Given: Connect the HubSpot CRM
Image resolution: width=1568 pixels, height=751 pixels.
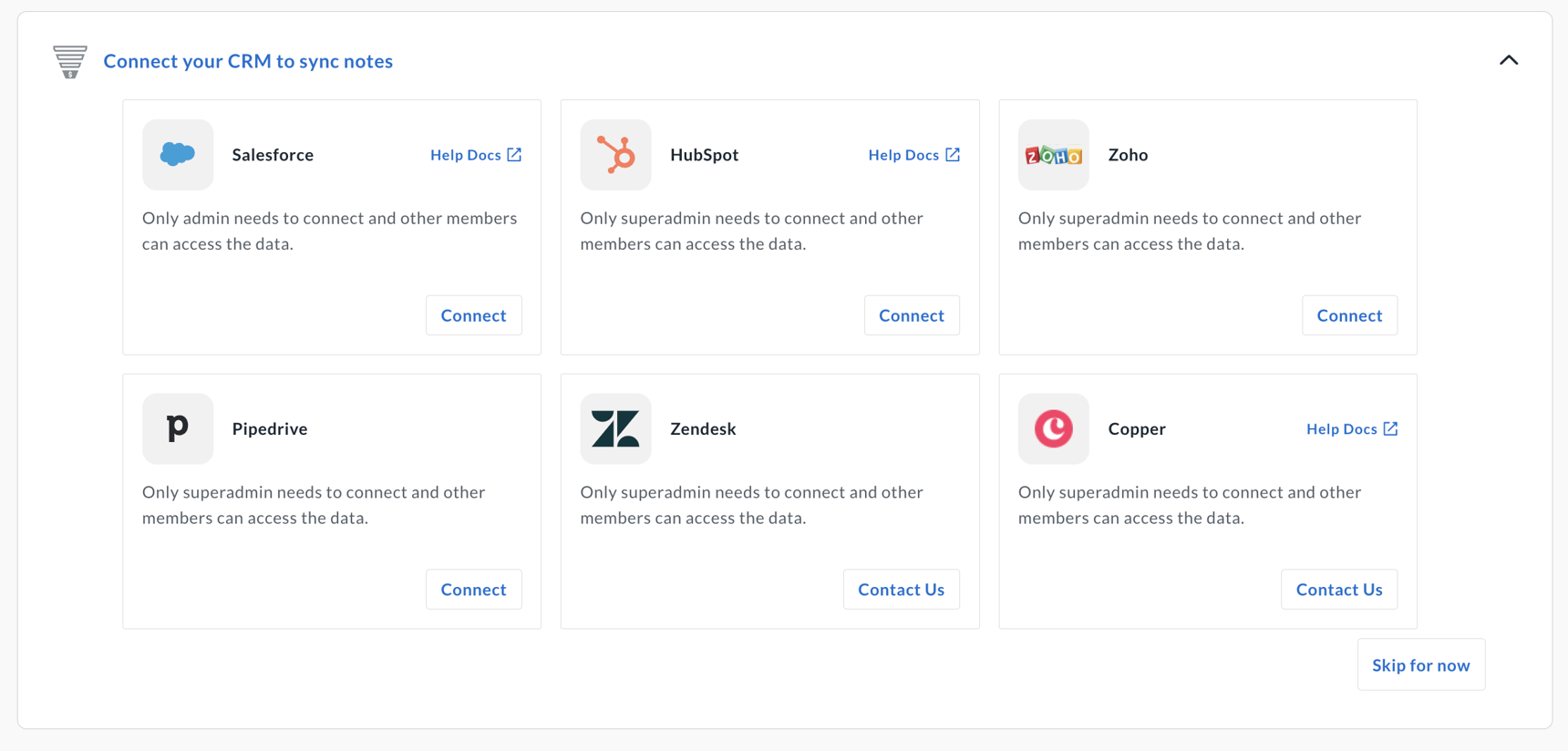Looking at the screenshot, I should tap(912, 315).
